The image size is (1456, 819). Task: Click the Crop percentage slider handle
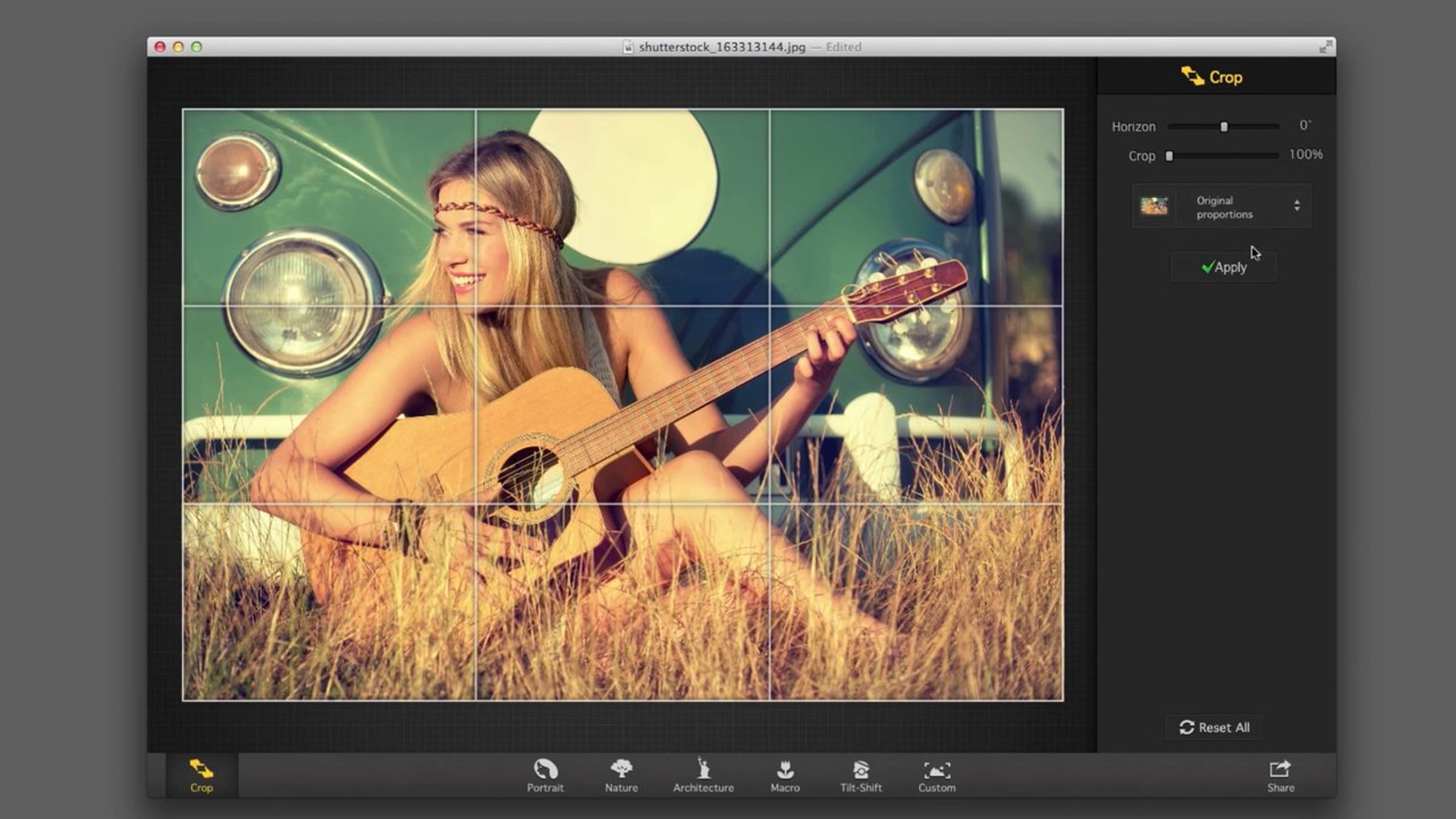[x=1169, y=156]
